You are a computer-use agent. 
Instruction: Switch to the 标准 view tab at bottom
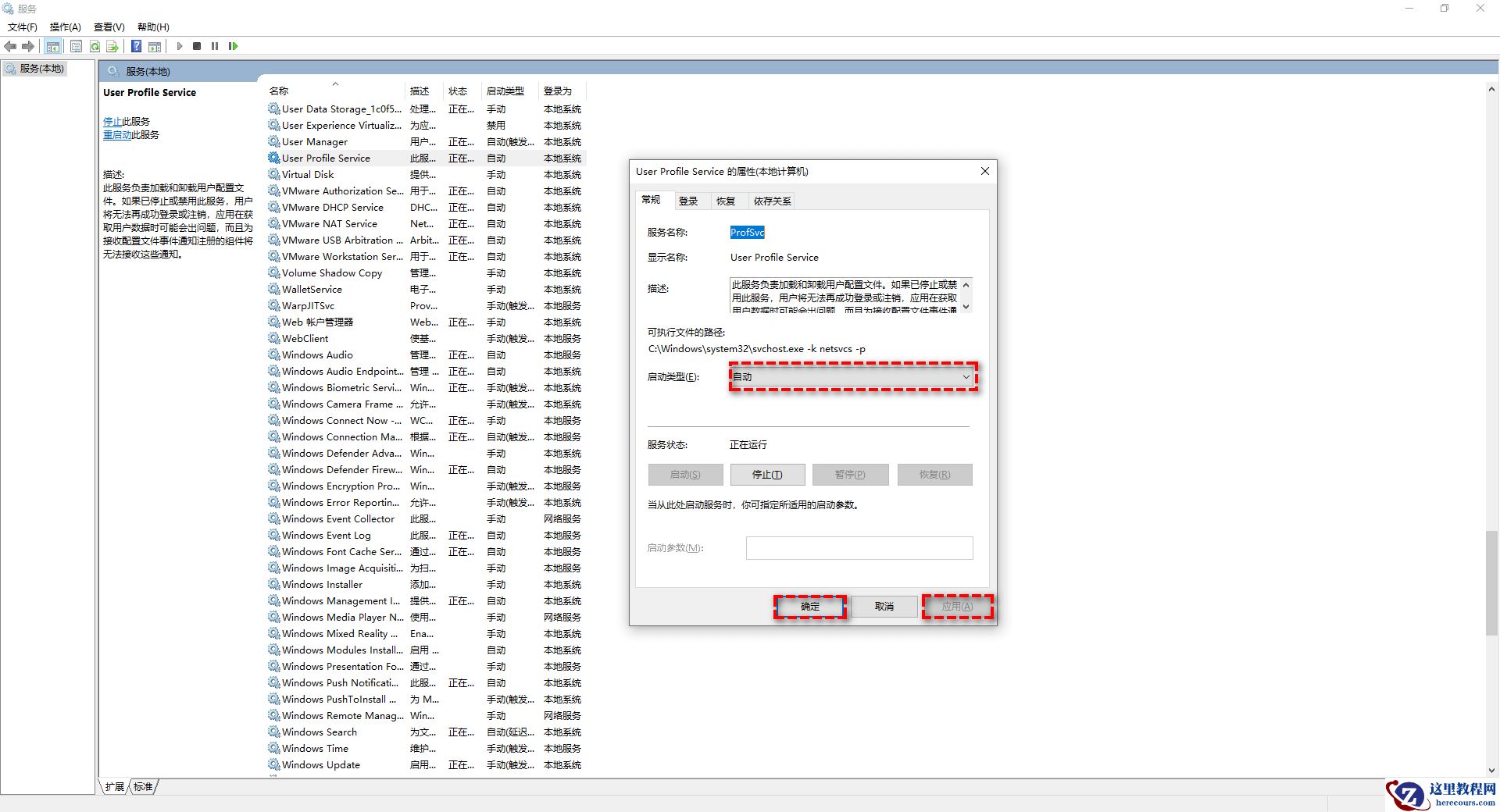[x=143, y=786]
